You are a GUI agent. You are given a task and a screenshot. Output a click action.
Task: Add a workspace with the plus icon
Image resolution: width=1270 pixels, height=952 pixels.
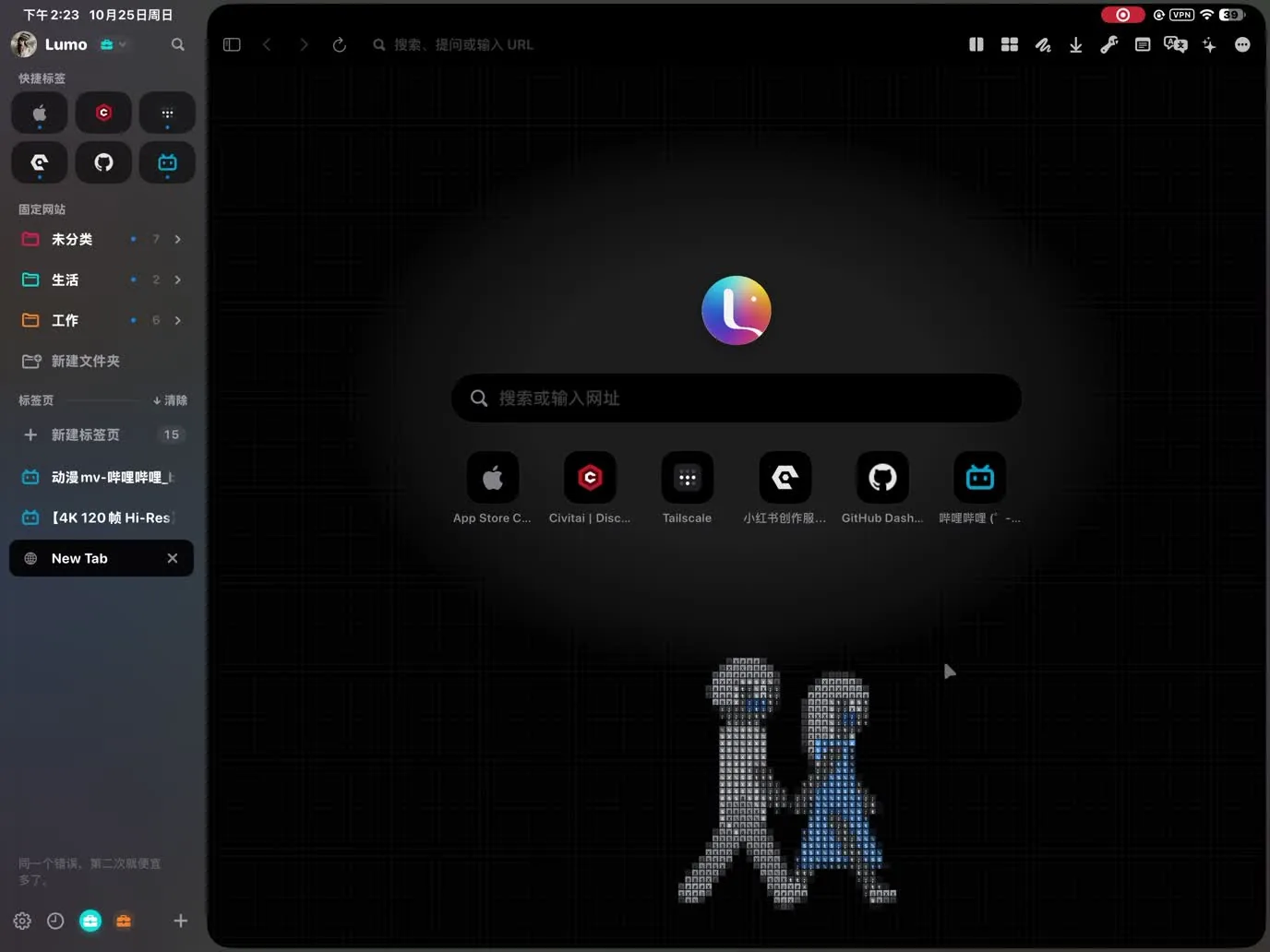point(181,921)
